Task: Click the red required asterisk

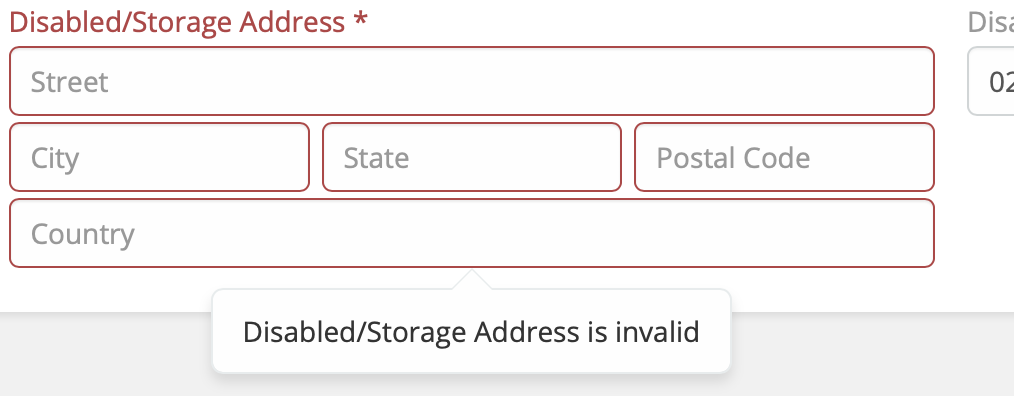Action: [x=360, y=21]
